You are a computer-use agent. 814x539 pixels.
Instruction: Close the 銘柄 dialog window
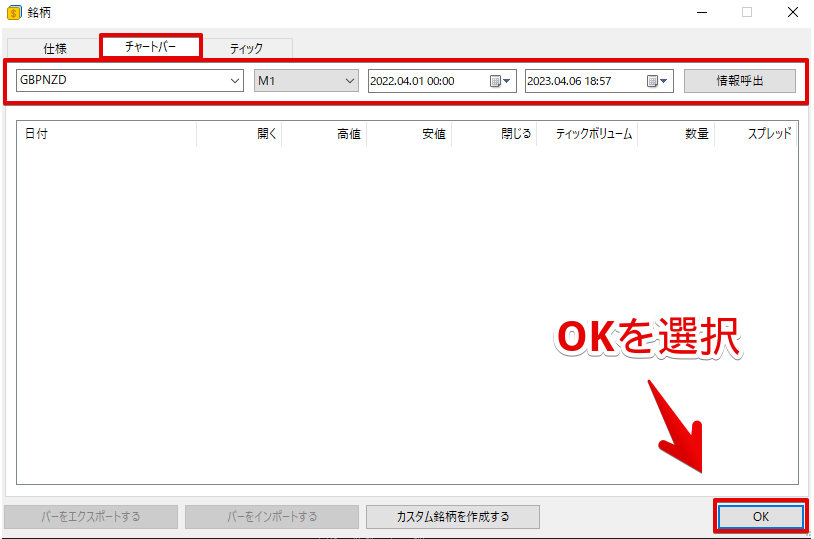click(790, 13)
